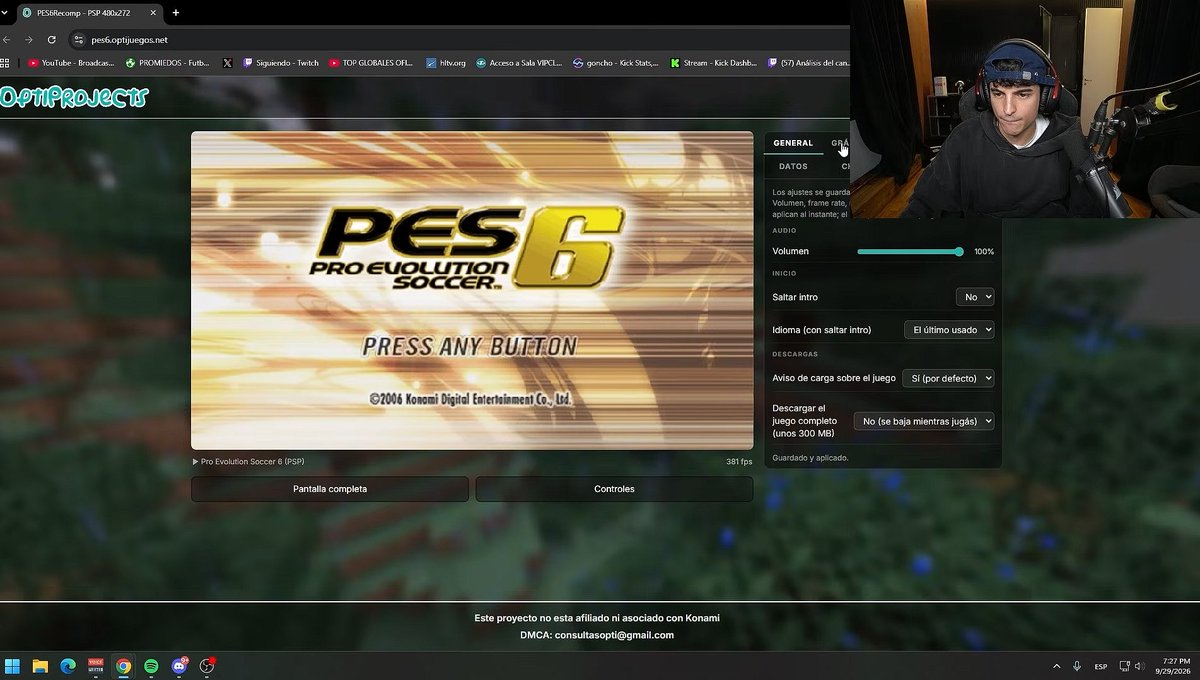
Task: Open the Windows Start menu
Action: click(13, 666)
